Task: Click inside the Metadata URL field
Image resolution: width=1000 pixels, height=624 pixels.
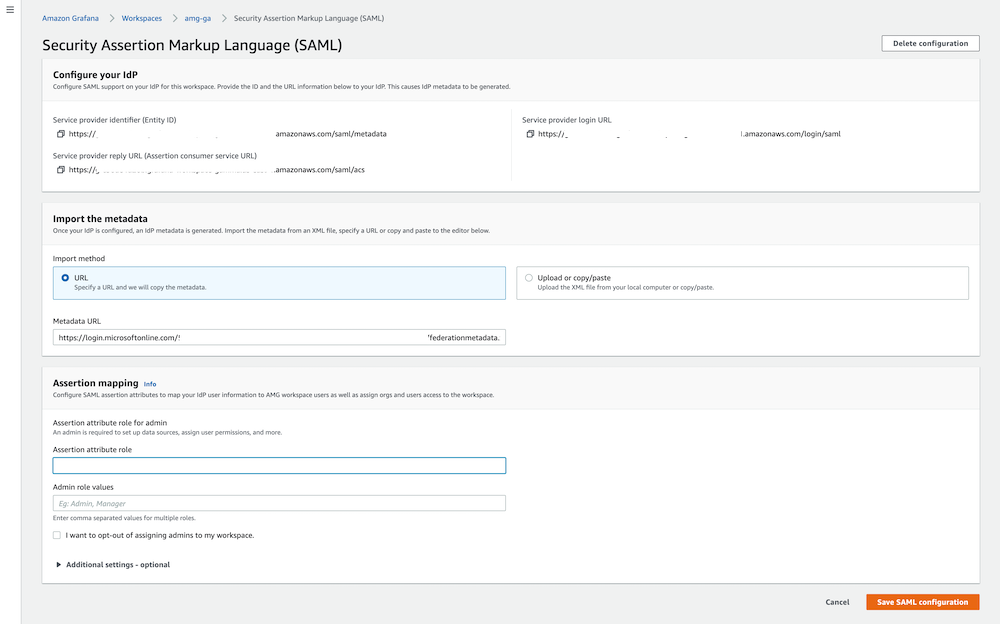Action: click(280, 337)
